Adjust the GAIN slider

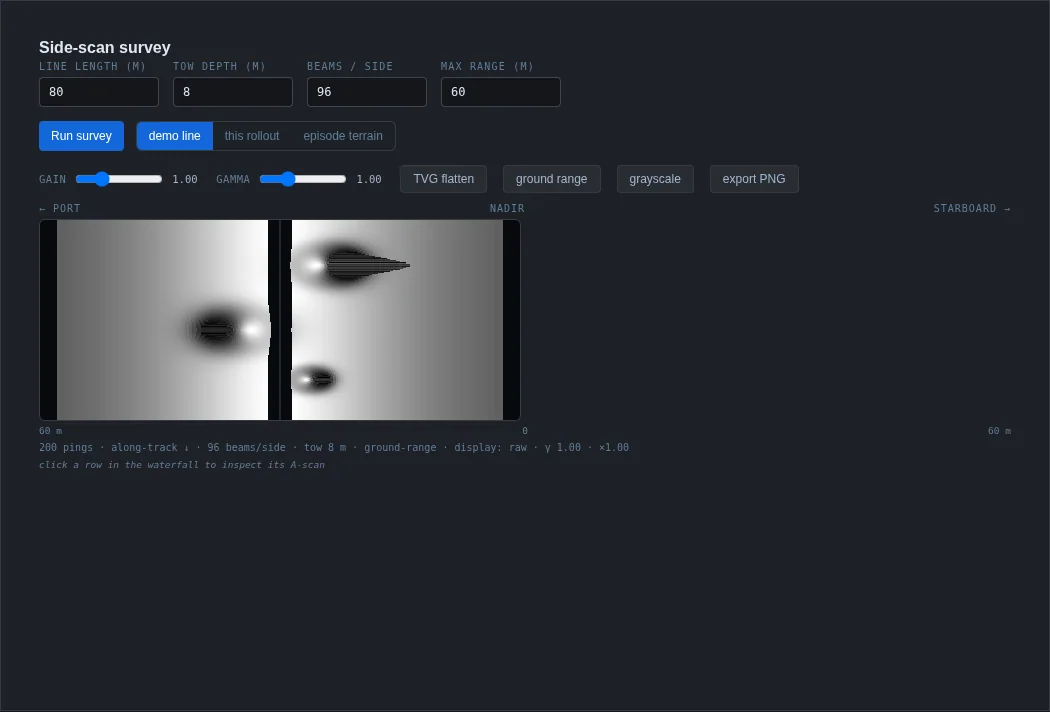click(119, 179)
